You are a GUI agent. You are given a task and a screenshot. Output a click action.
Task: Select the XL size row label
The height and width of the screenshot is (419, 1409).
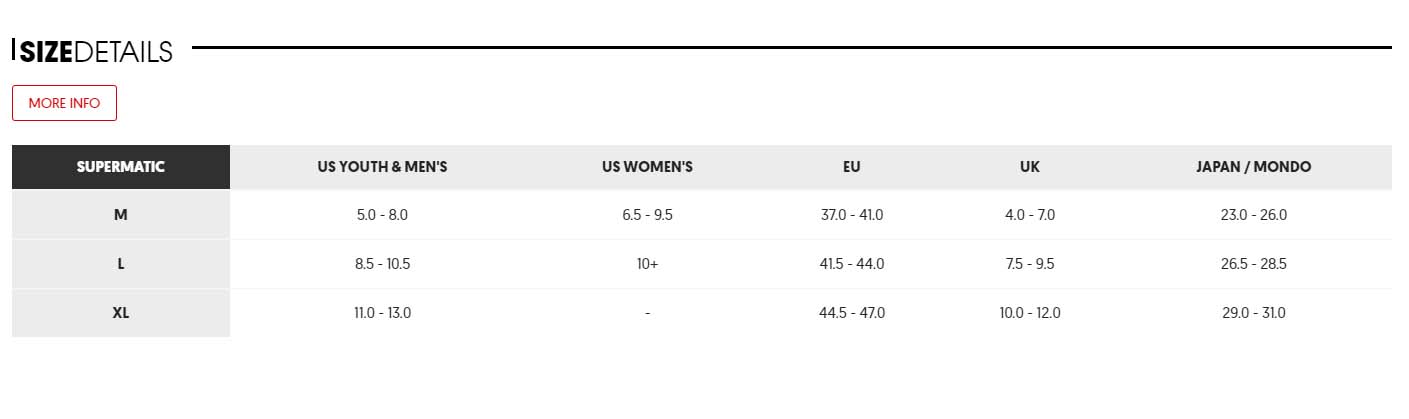(121, 313)
